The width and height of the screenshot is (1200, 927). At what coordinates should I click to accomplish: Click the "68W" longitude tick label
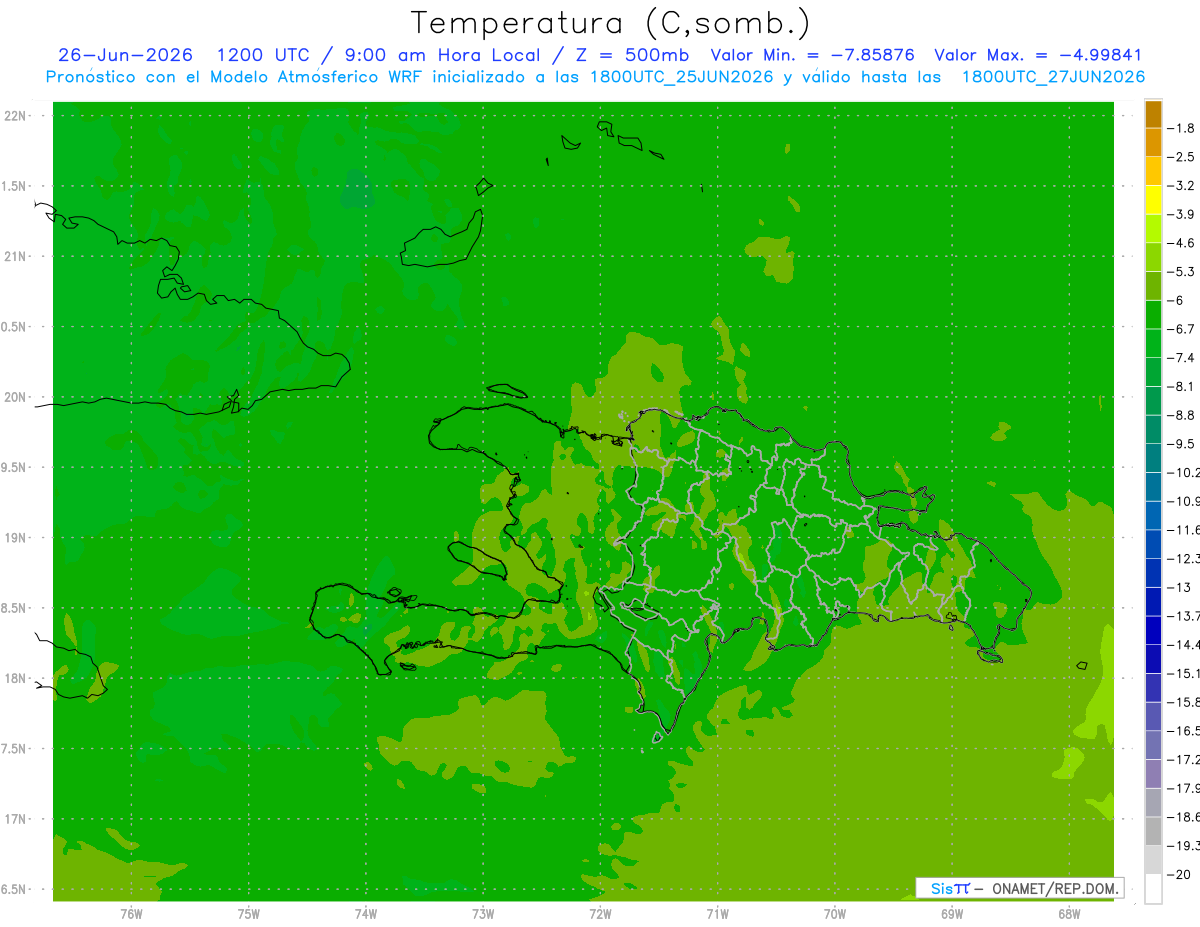point(1069,914)
